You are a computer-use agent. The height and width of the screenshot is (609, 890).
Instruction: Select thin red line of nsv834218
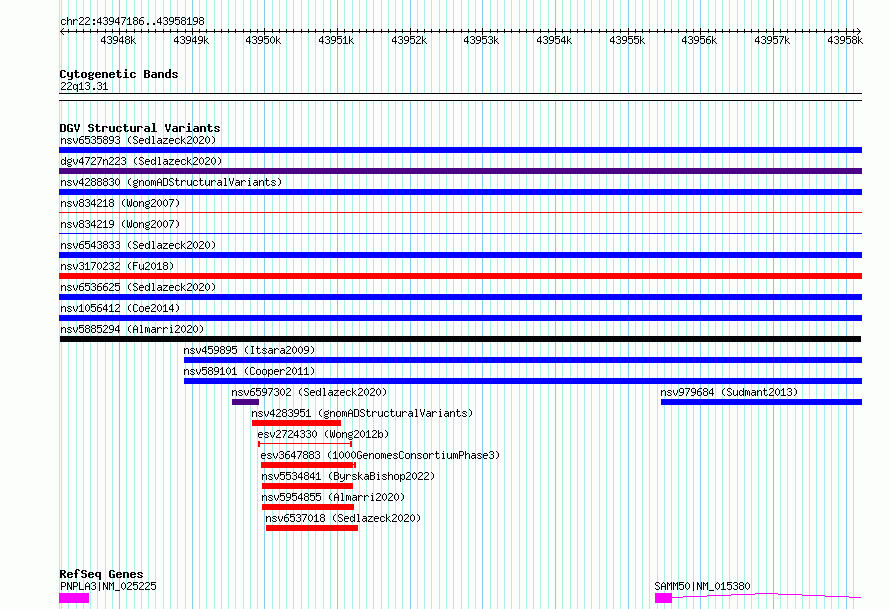point(460,213)
